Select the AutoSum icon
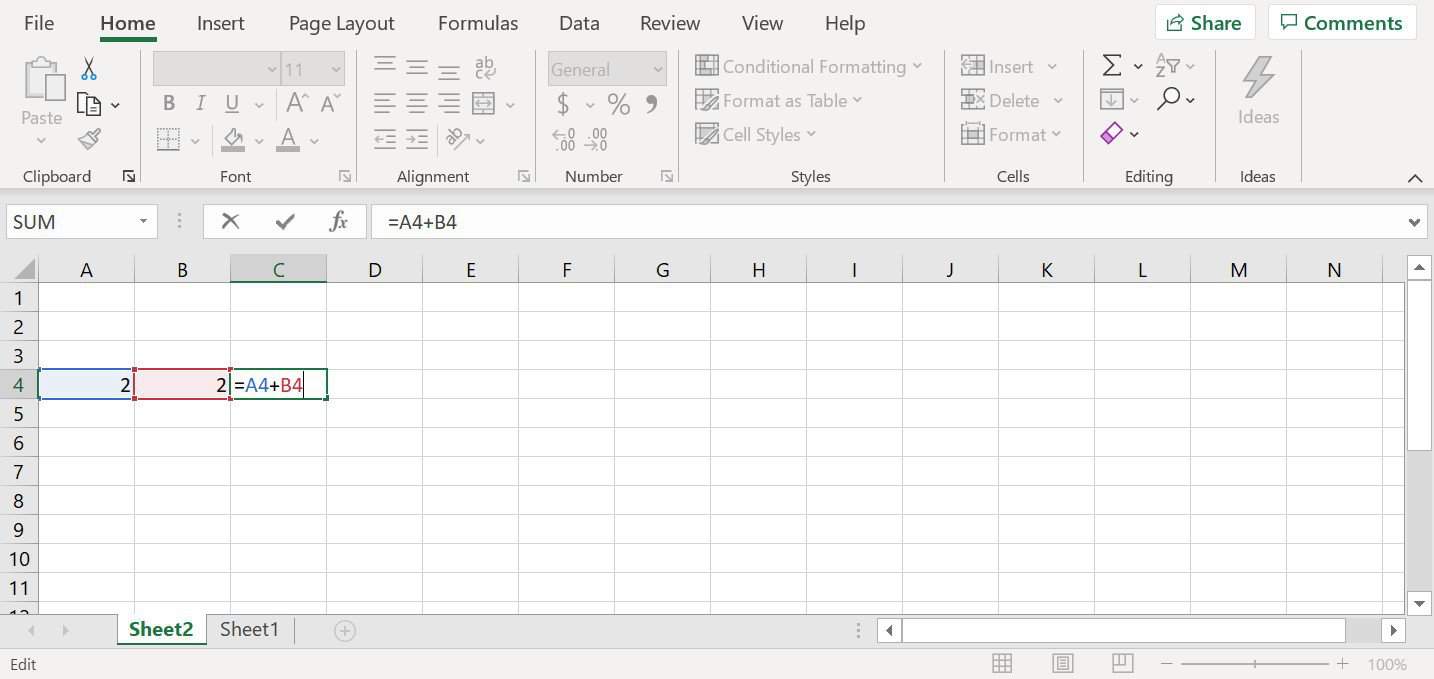The width and height of the screenshot is (1434, 679). click(1112, 65)
